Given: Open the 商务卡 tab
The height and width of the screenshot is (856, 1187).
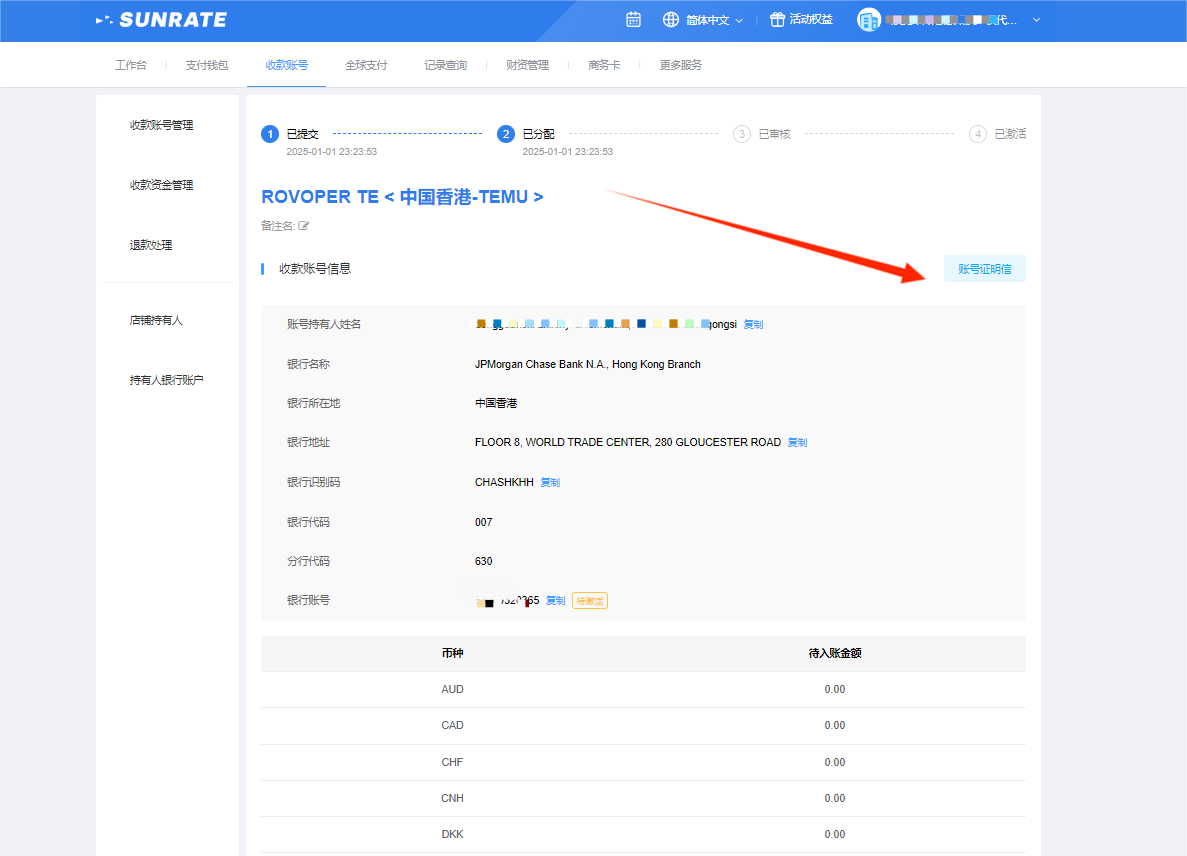Looking at the screenshot, I should click(x=604, y=65).
